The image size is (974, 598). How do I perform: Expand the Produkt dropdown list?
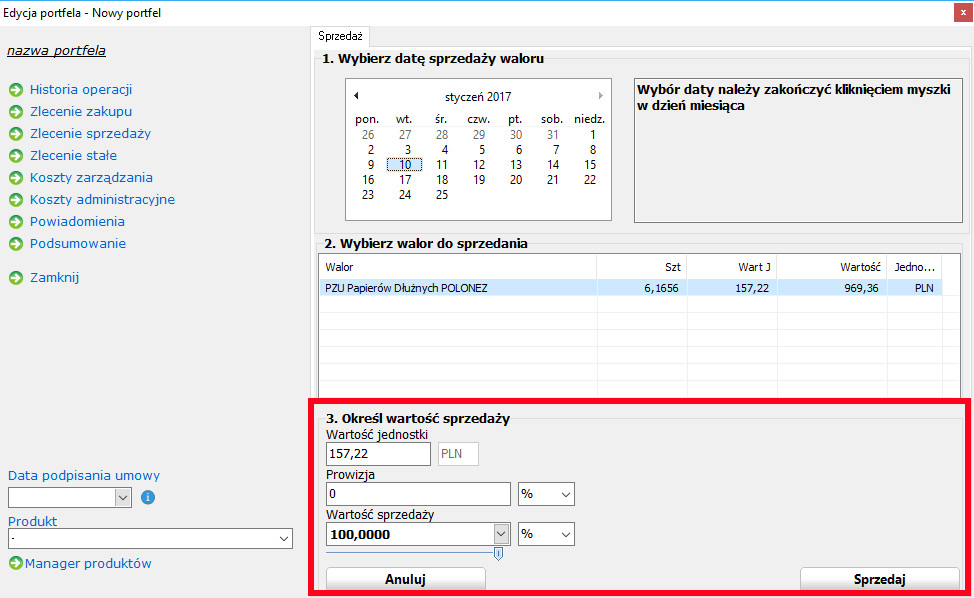[x=283, y=539]
